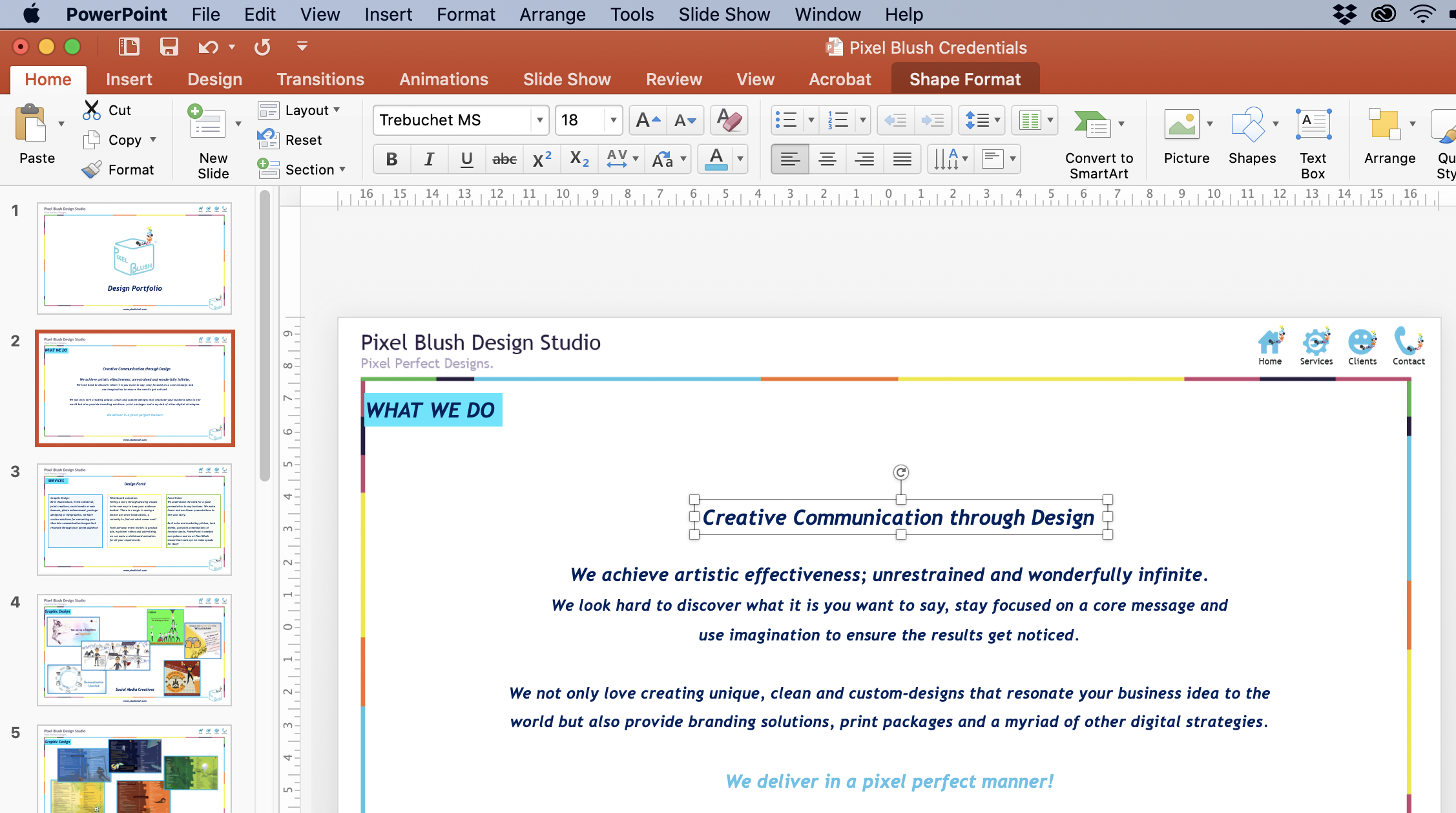Image resolution: width=1456 pixels, height=813 pixels.
Task: Click the Cut scissors icon
Action: 92,110
